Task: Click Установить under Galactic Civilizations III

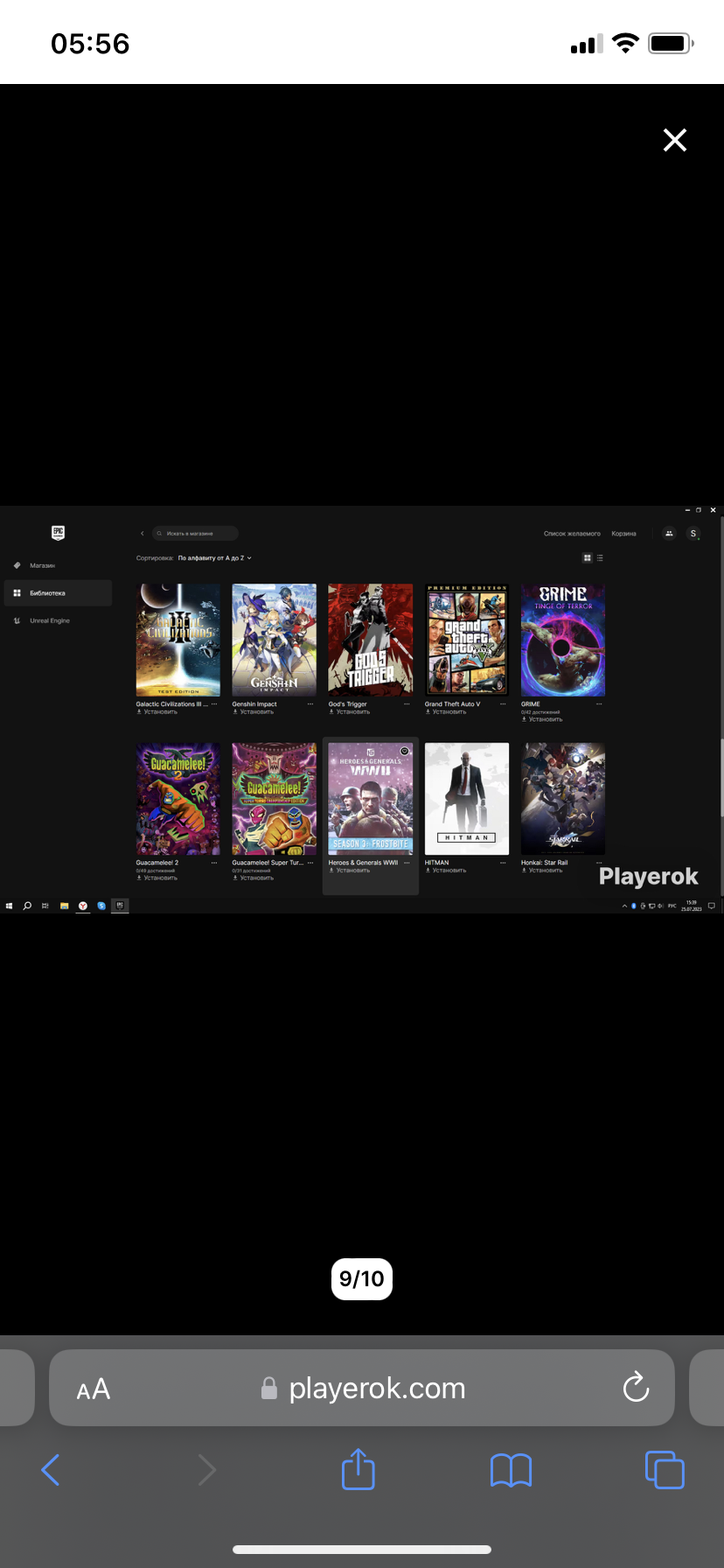Action: pyautogui.click(x=157, y=711)
